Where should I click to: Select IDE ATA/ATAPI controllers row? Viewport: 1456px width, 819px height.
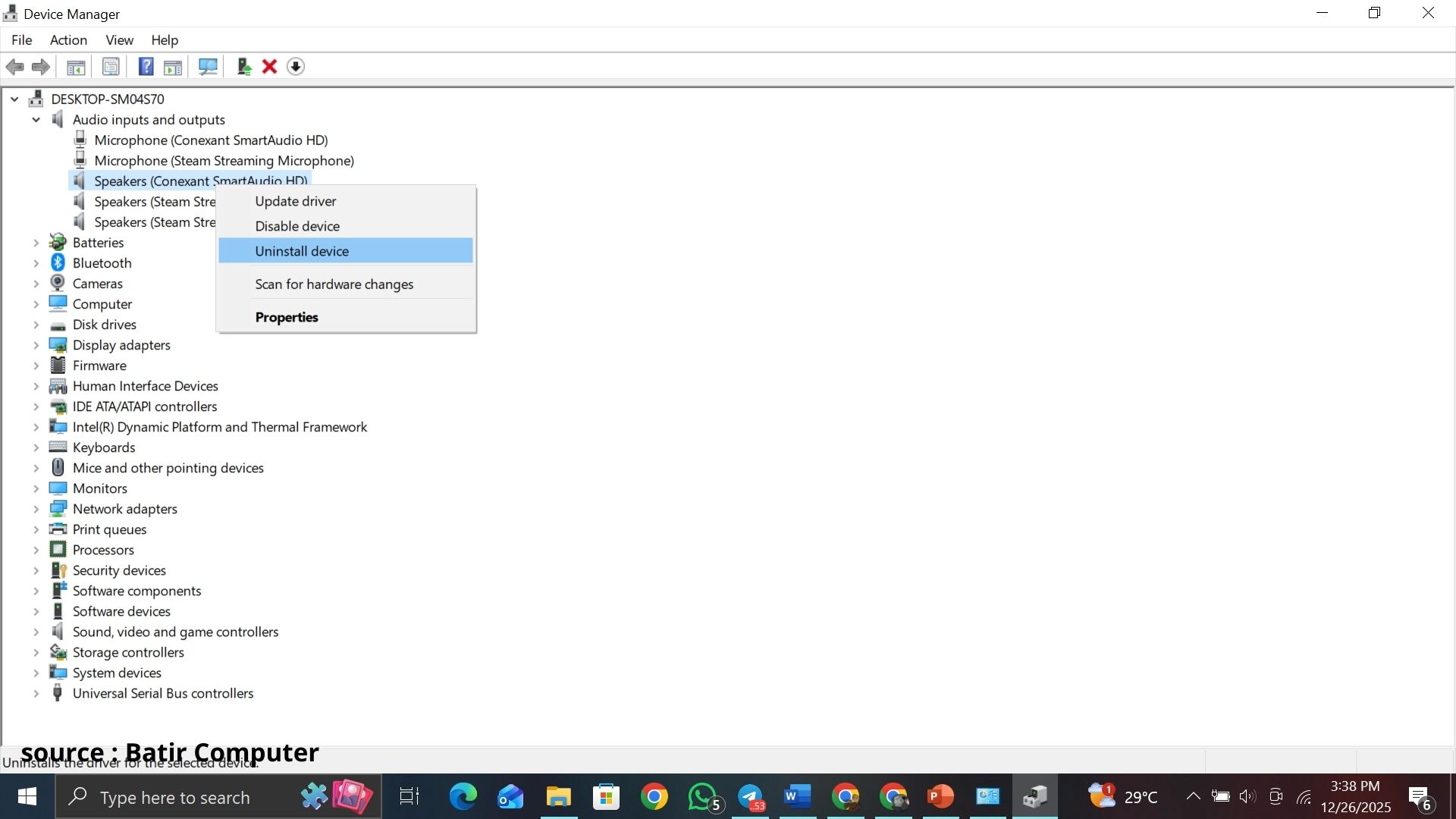tap(144, 406)
